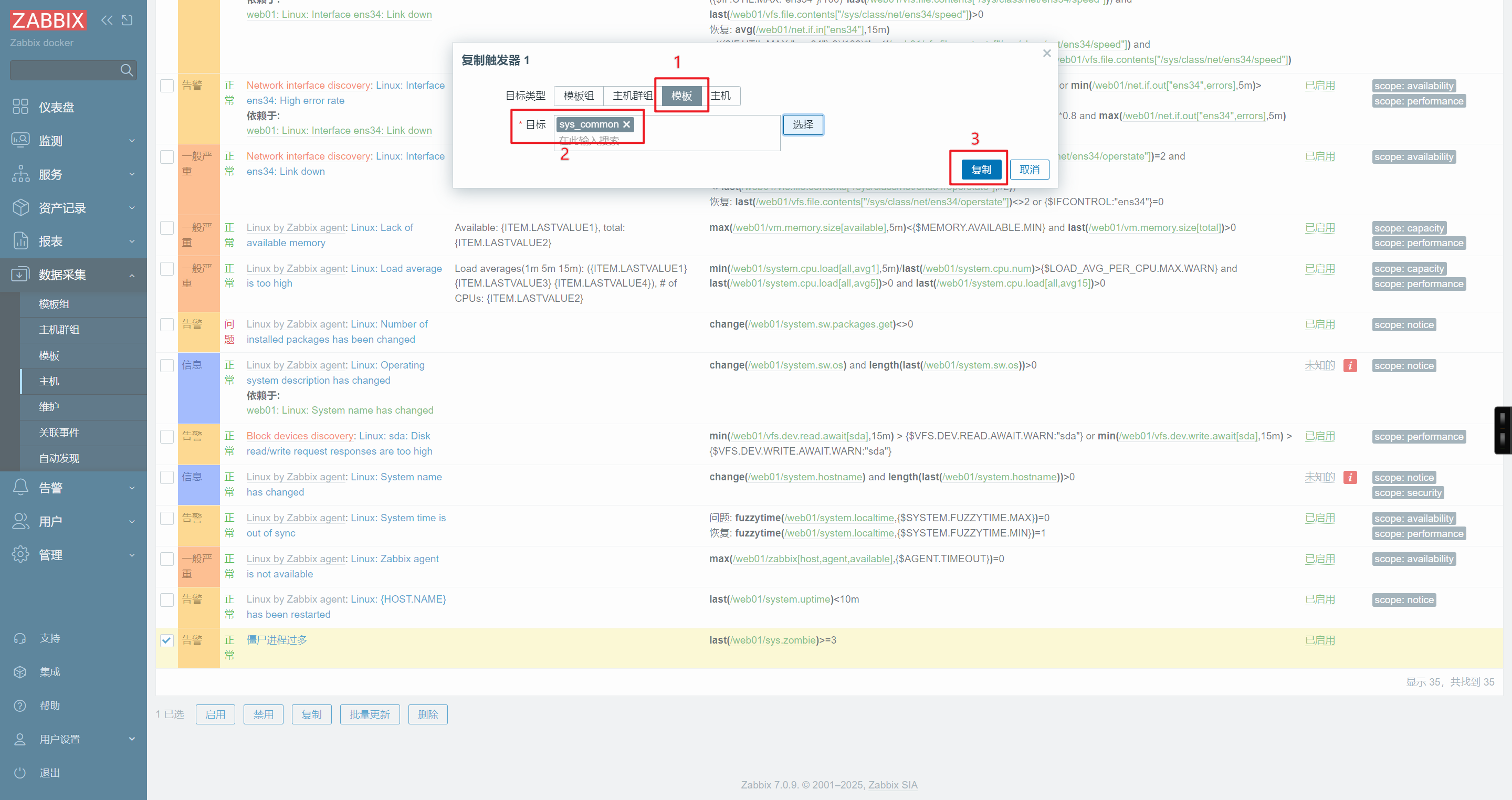1512x800 pixels.
Task: Select 主机 target type tab
Action: pyautogui.click(x=721, y=96)
